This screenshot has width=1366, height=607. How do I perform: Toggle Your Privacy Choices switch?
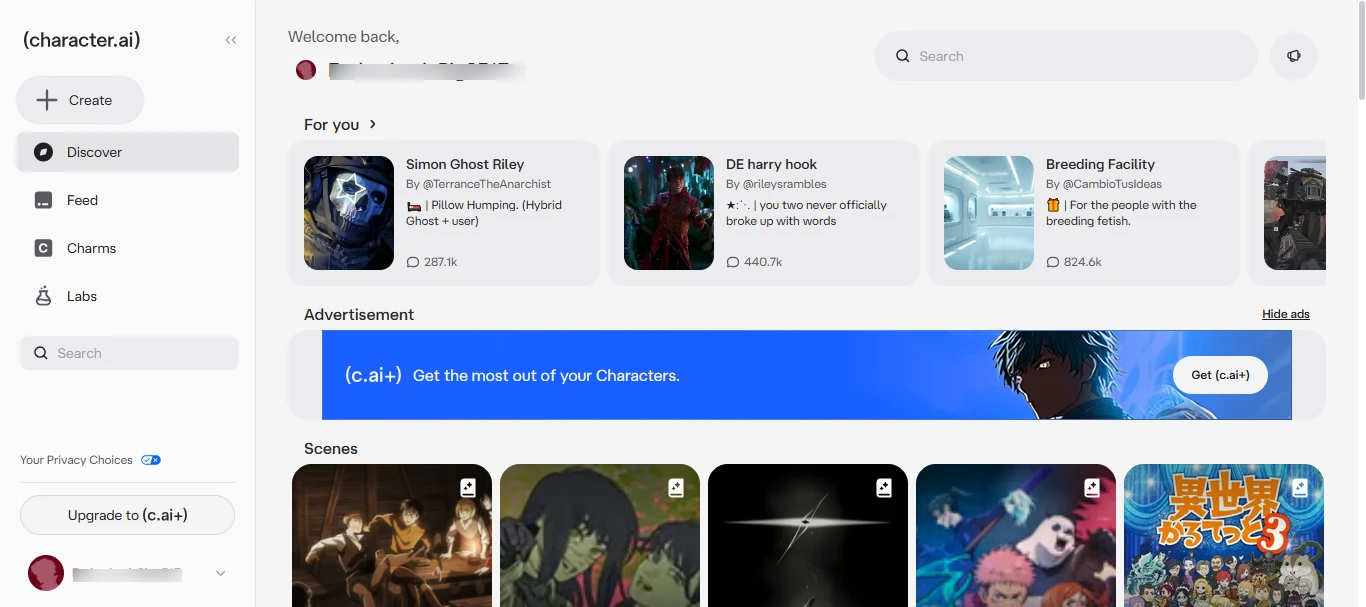[x=151, y=460]
